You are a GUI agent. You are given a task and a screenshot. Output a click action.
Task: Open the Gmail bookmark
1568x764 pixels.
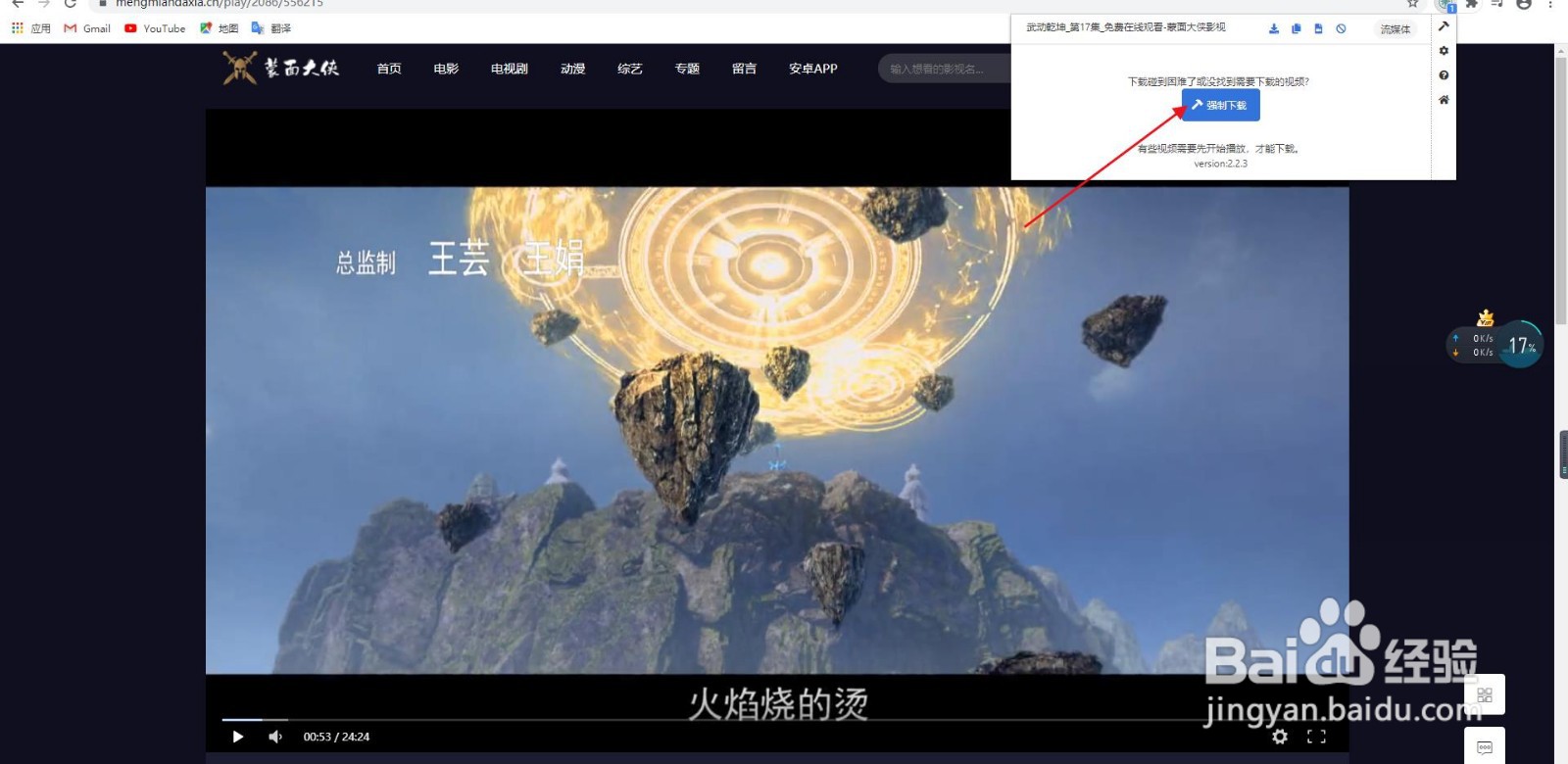pos(87,28)
